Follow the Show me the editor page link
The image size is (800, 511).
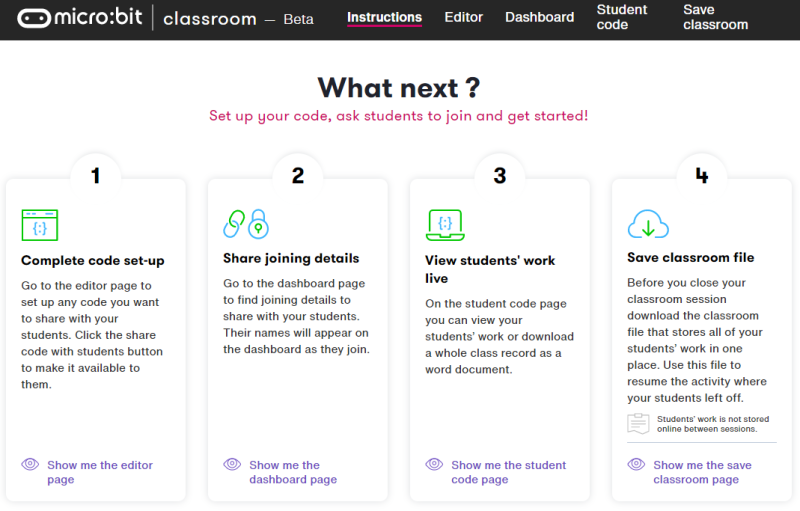click(x=100, y=472)
